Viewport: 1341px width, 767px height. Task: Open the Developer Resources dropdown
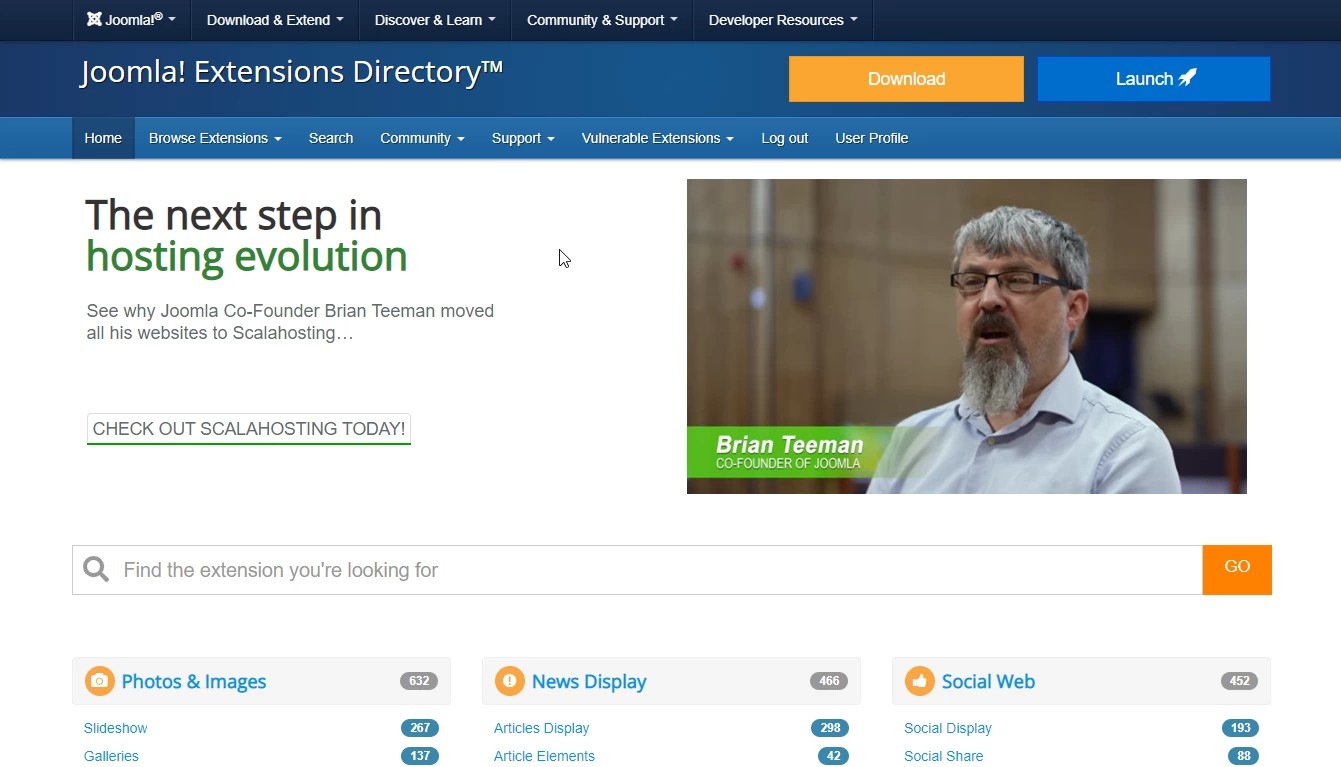click(783, 20)
